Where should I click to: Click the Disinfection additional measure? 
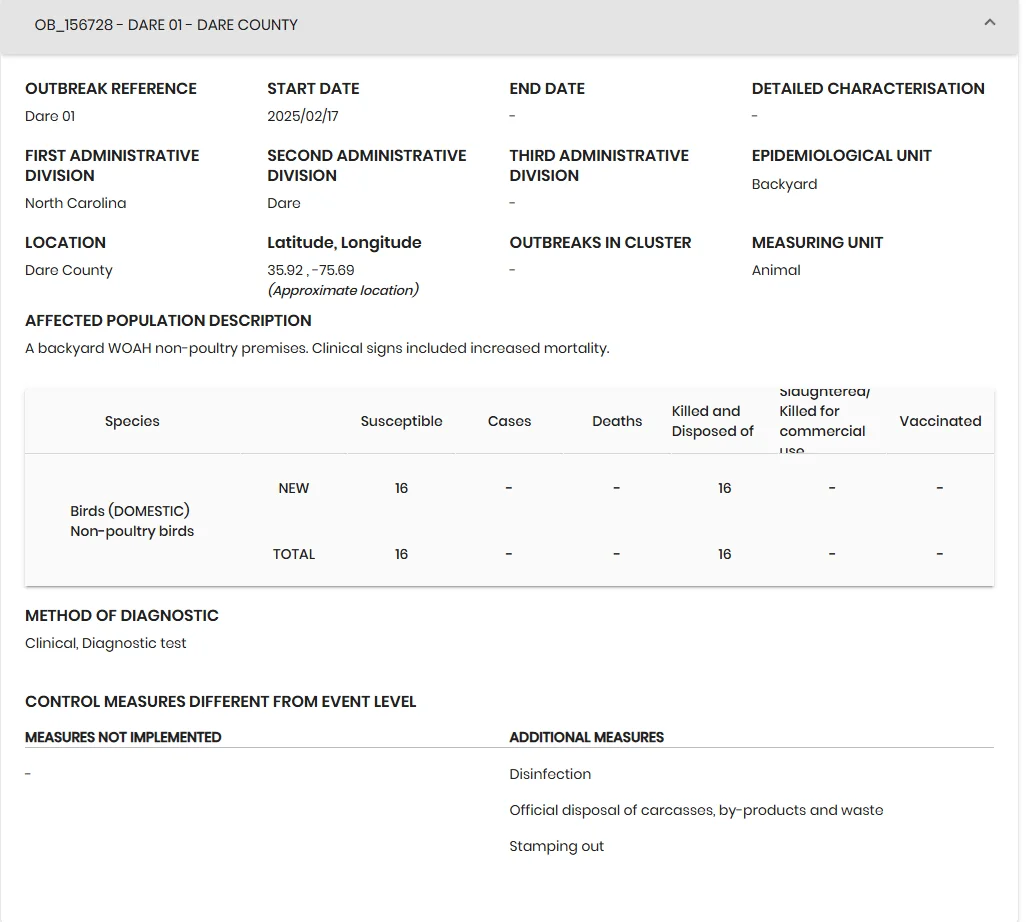pyautogui.click(x=550, y=774)
